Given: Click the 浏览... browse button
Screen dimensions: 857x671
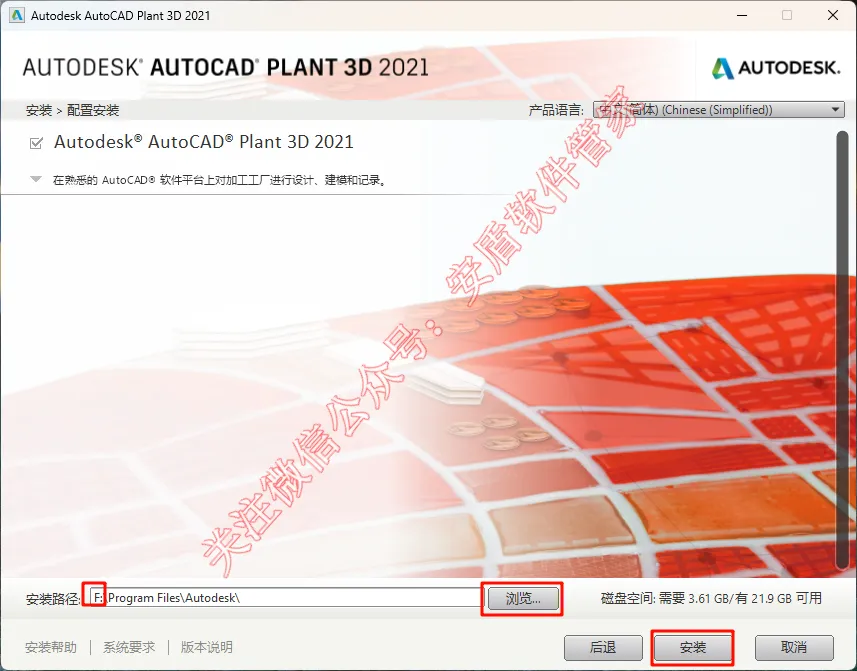Looking at the screenshot, I should point(523,598).
